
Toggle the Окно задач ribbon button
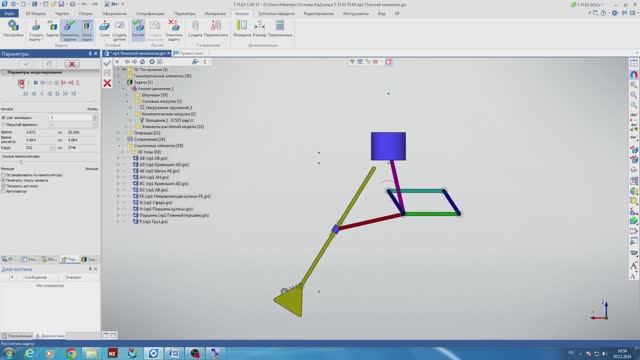[x=87, y=30]
